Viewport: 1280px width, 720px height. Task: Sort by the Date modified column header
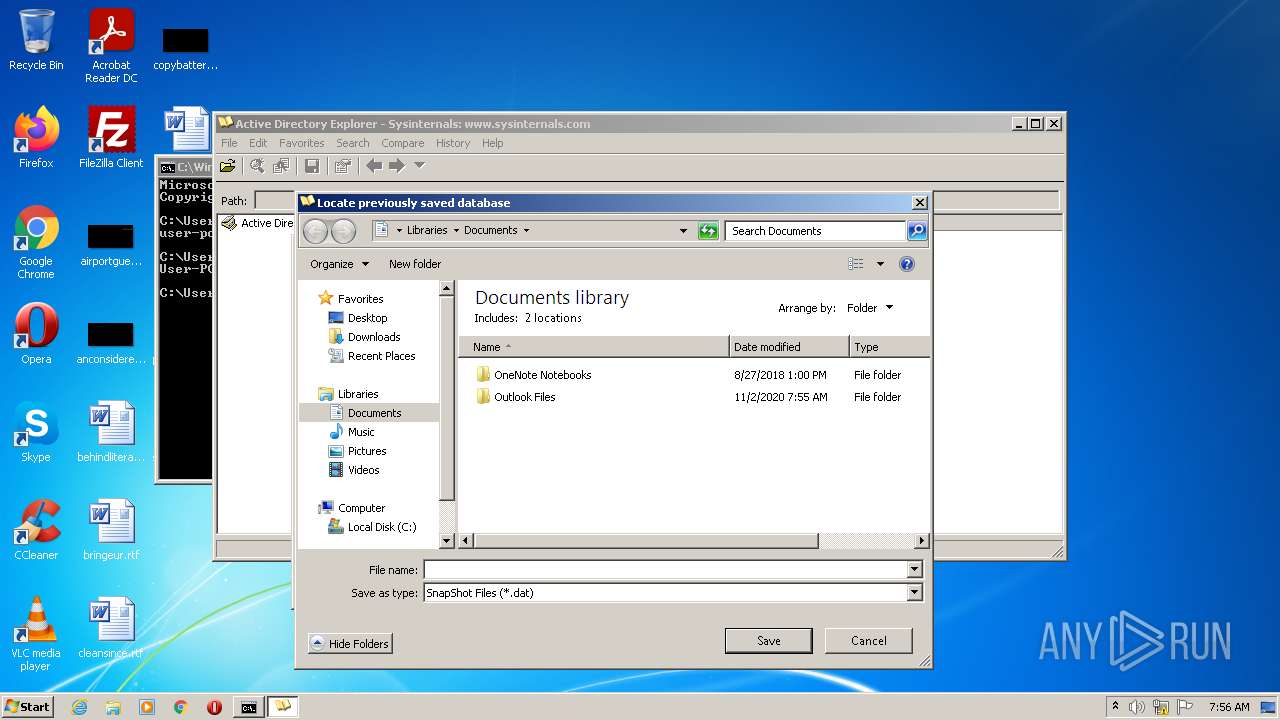click(x=789, y=347)
